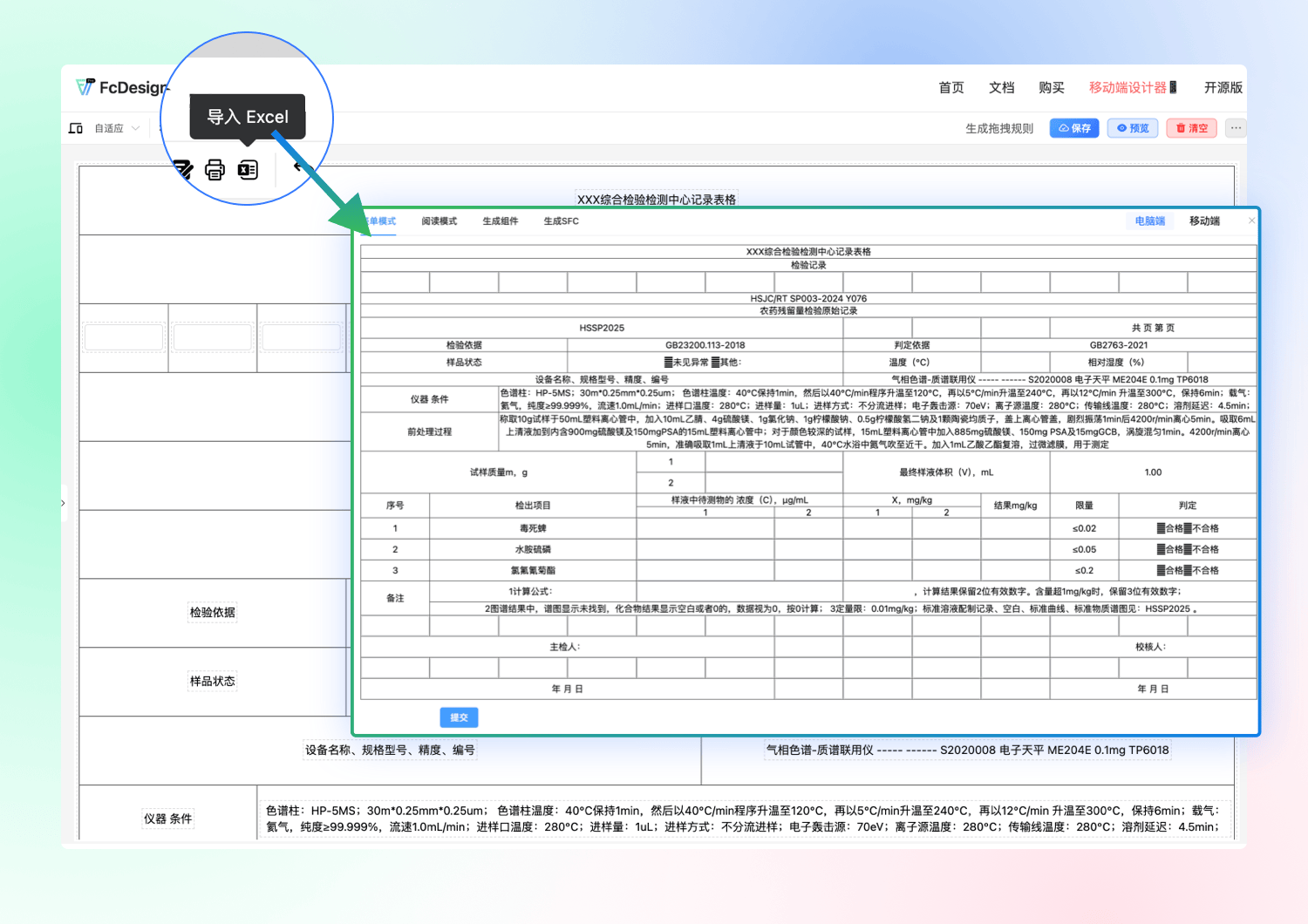Switch to 生成组件 tab
Screen dimensions: 1308x924
(x=500, y=221)
